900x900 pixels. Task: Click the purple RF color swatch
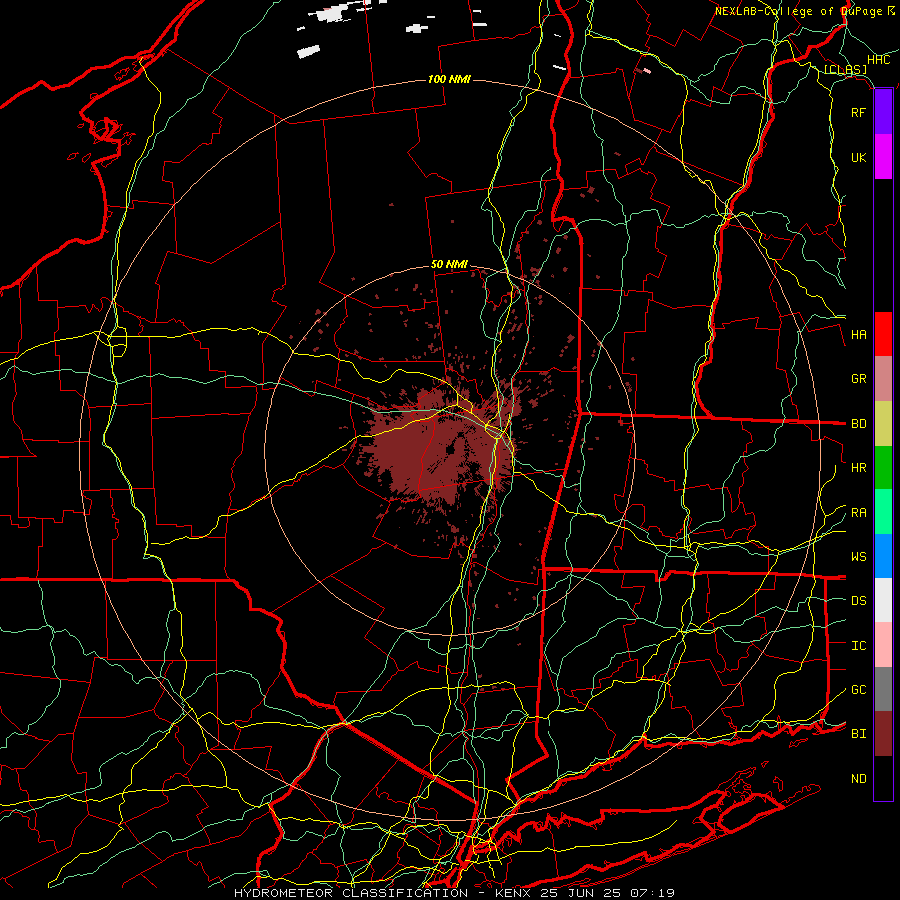[883, 112]
